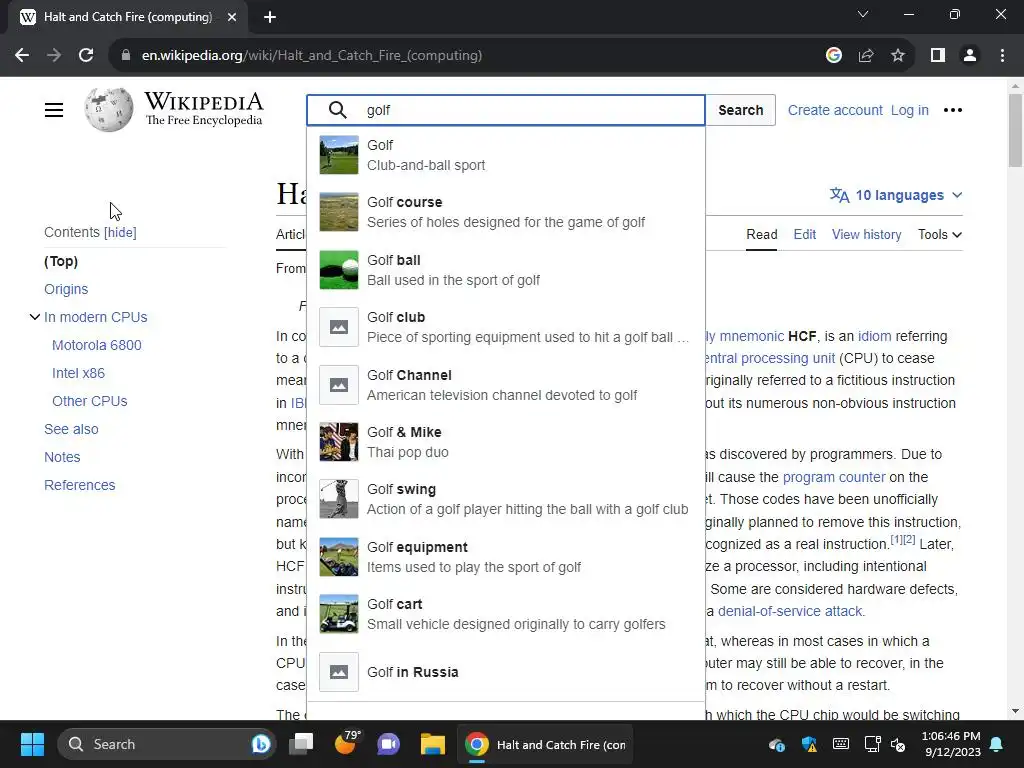Choose the Golf cart suggestion
The image size is (1024, 768).
pyautogui.click(x=505, y=614)
